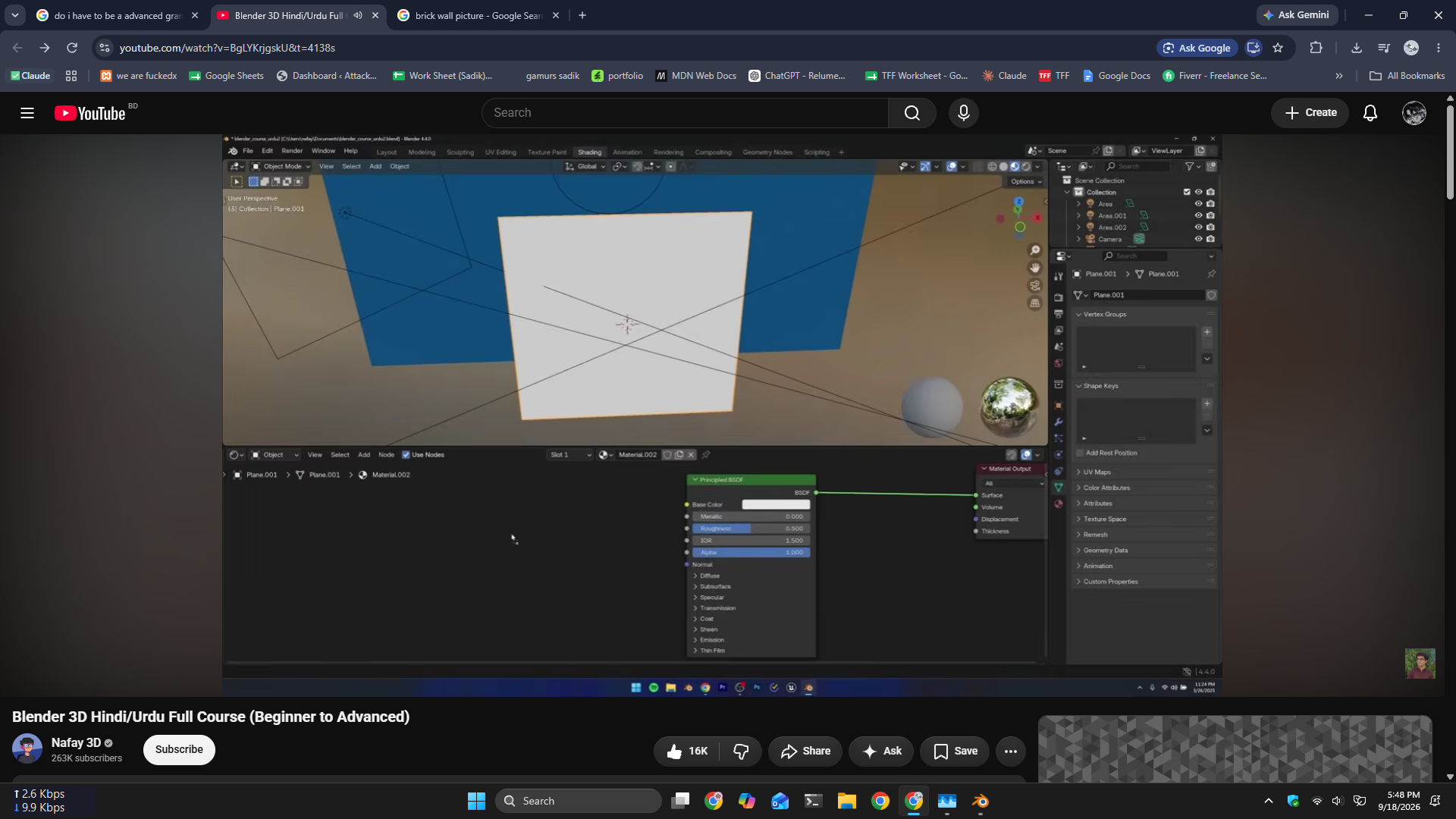Open the tab search chevron dropdown
Screen dimensions: 1456x819
click(15, 15)
